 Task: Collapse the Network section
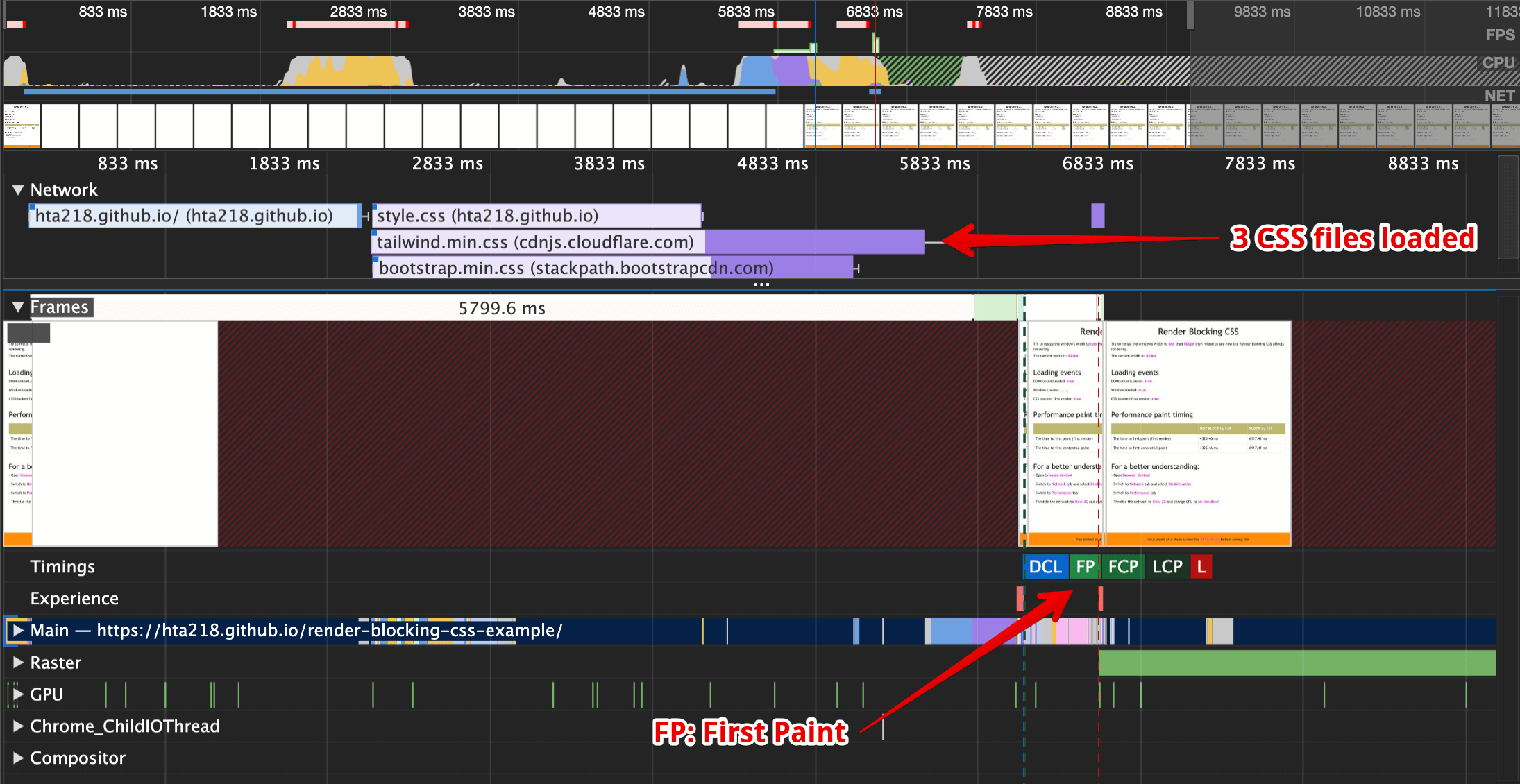(x=18, y=190)
